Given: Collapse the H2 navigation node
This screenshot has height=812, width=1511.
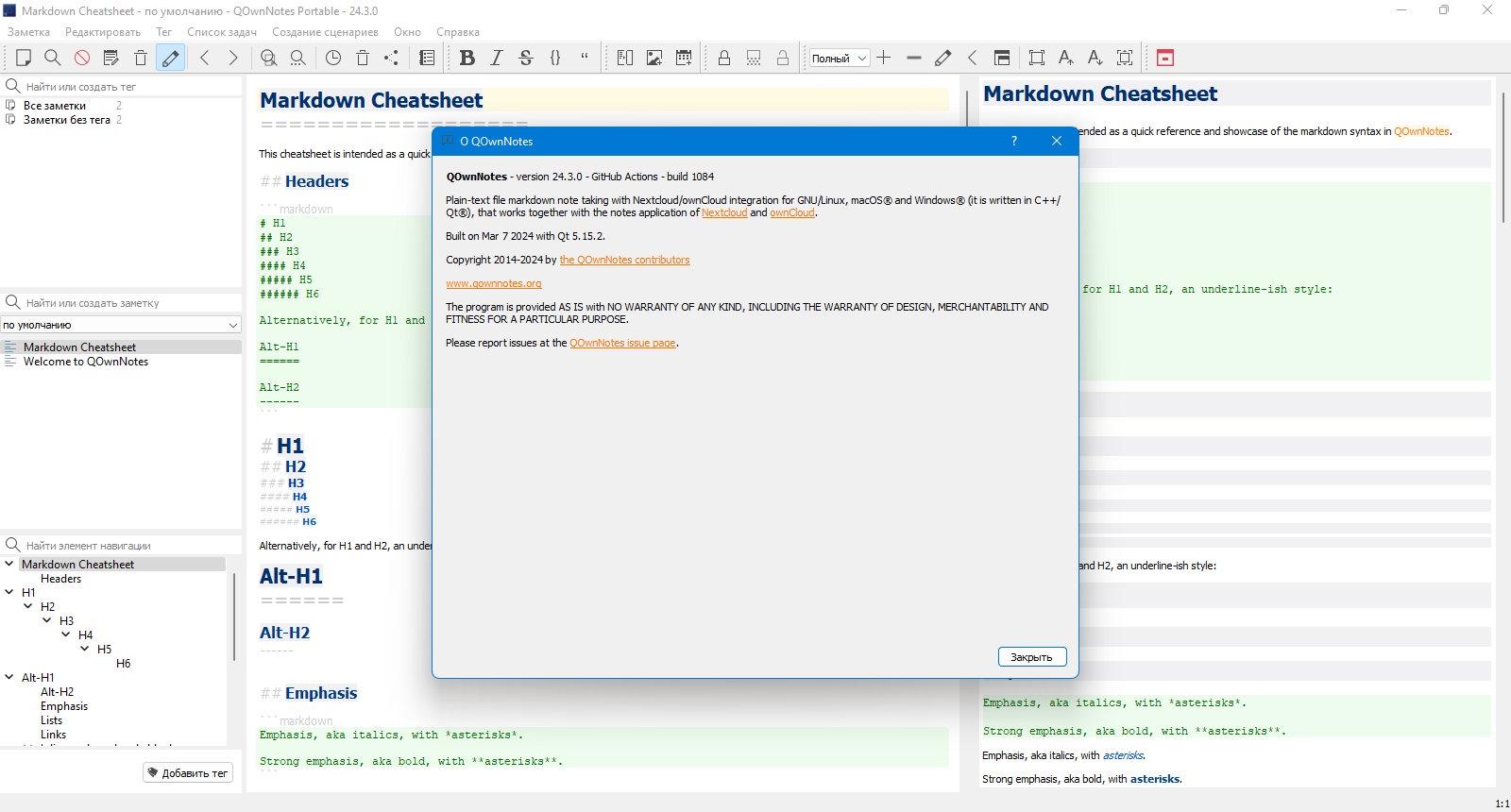Looking at the screenshot, I should click(28, 606).
